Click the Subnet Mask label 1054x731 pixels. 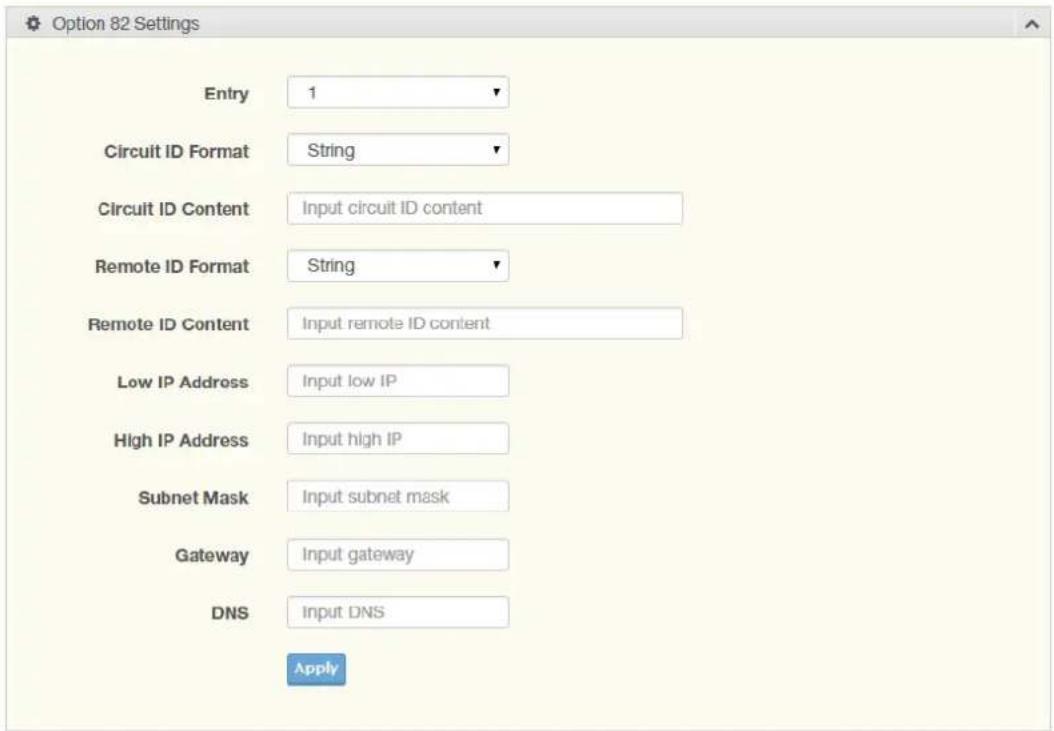pyautogui.click(x=194, y=498)
